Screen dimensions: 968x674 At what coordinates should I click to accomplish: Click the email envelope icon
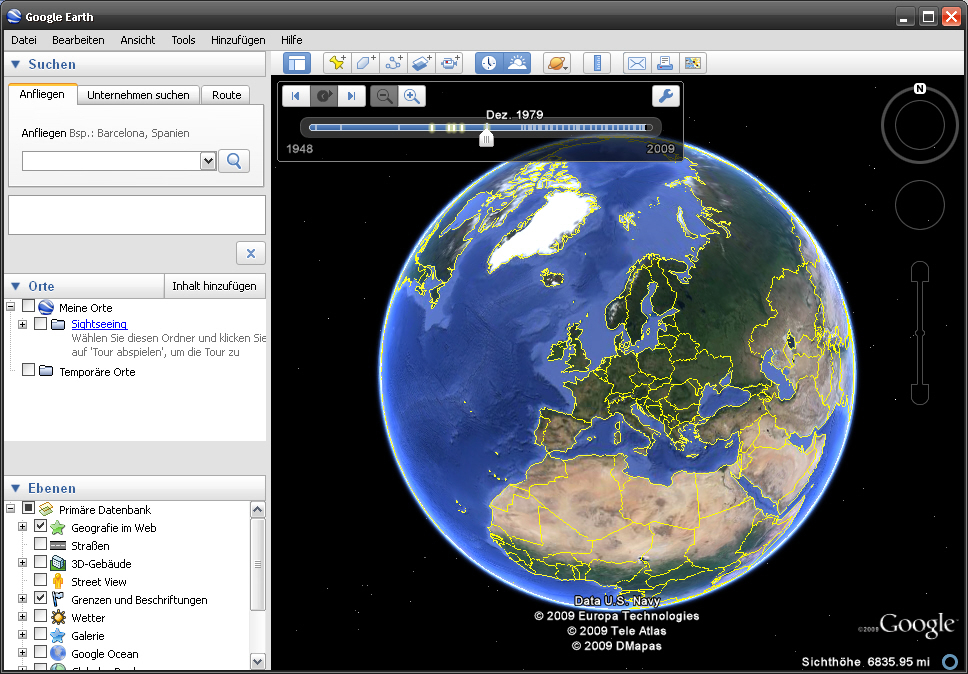coord(636,63)
